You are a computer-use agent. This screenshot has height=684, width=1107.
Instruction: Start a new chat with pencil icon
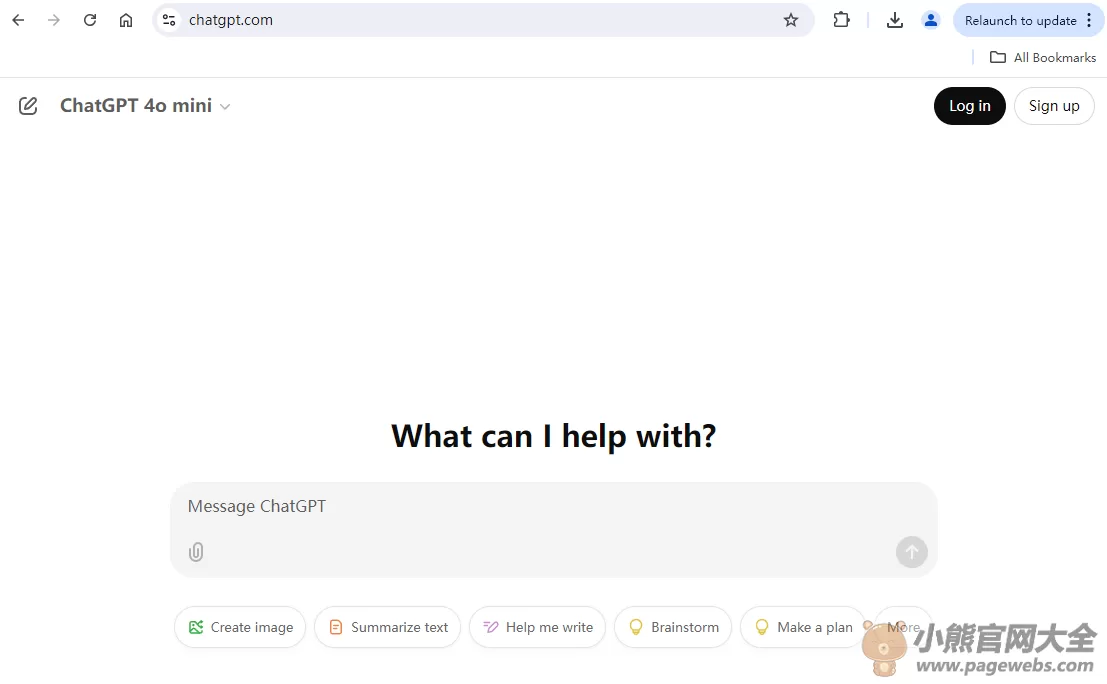[x=28, y=106]
